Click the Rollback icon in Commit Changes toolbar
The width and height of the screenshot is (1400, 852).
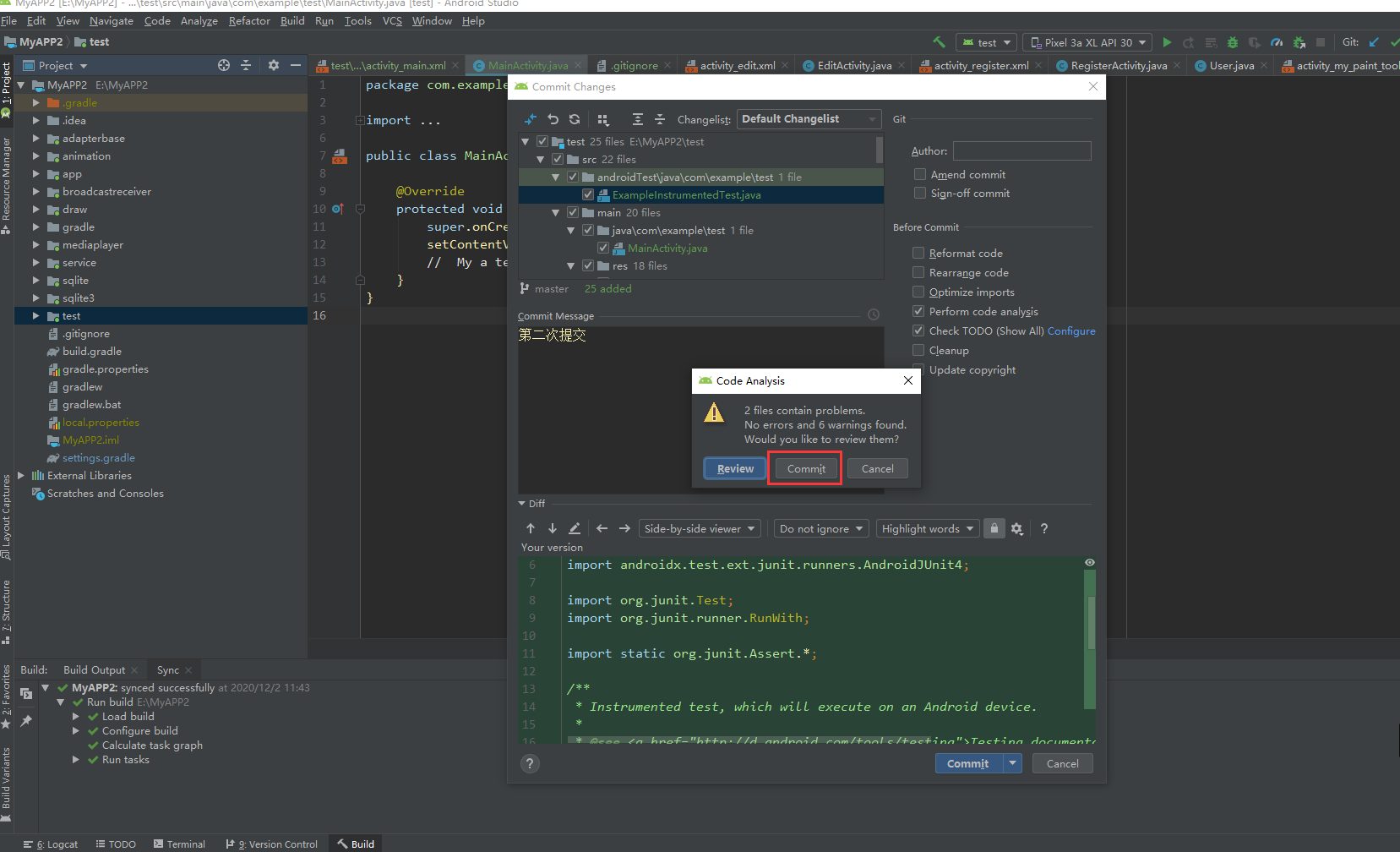553,119
